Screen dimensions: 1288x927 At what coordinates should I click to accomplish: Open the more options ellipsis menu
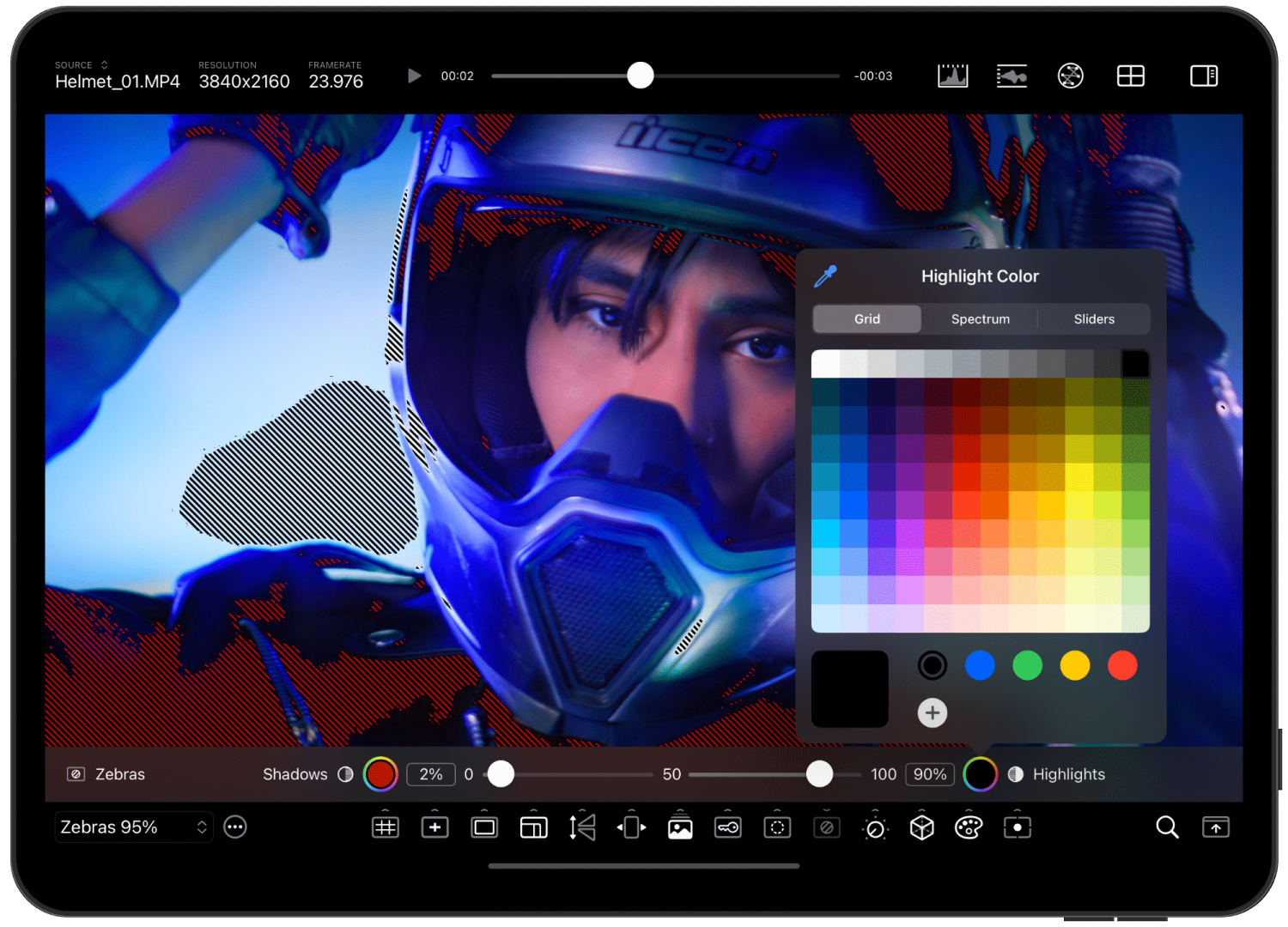click(235, 827)
